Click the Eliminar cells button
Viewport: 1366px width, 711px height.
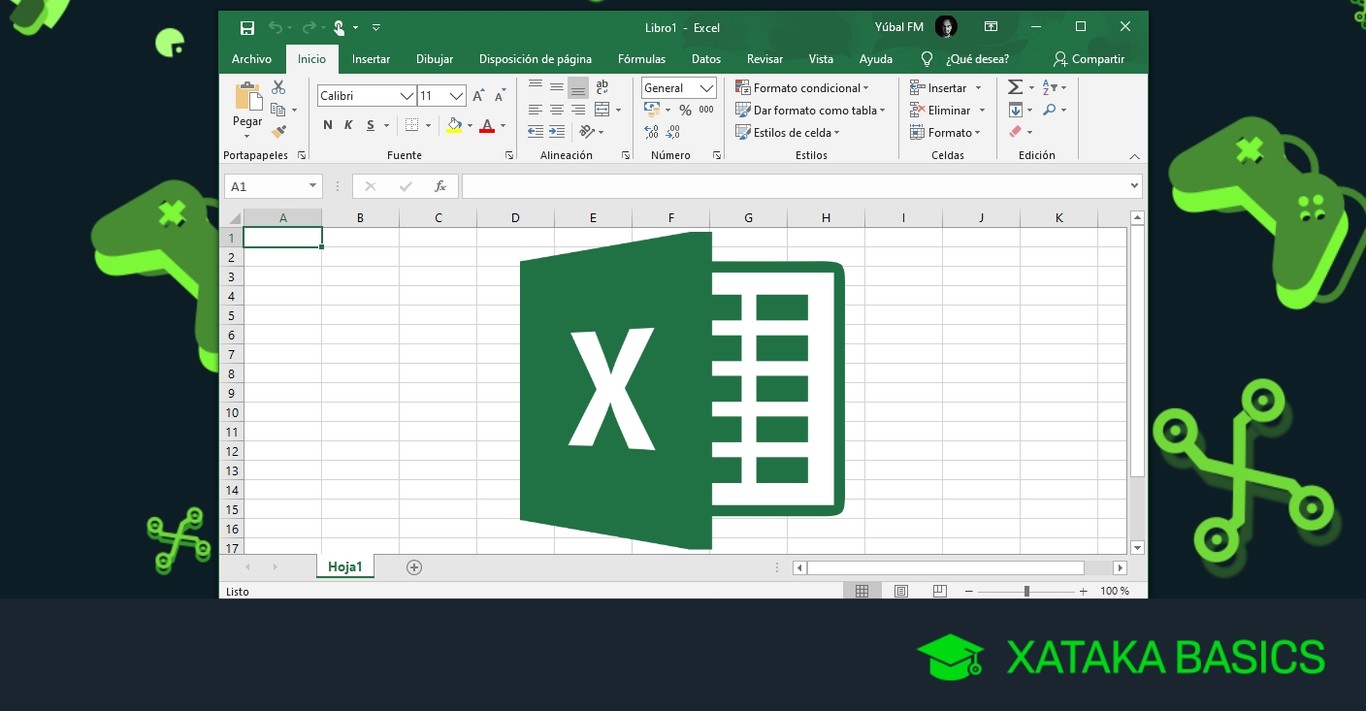click(x=947, y=110)
